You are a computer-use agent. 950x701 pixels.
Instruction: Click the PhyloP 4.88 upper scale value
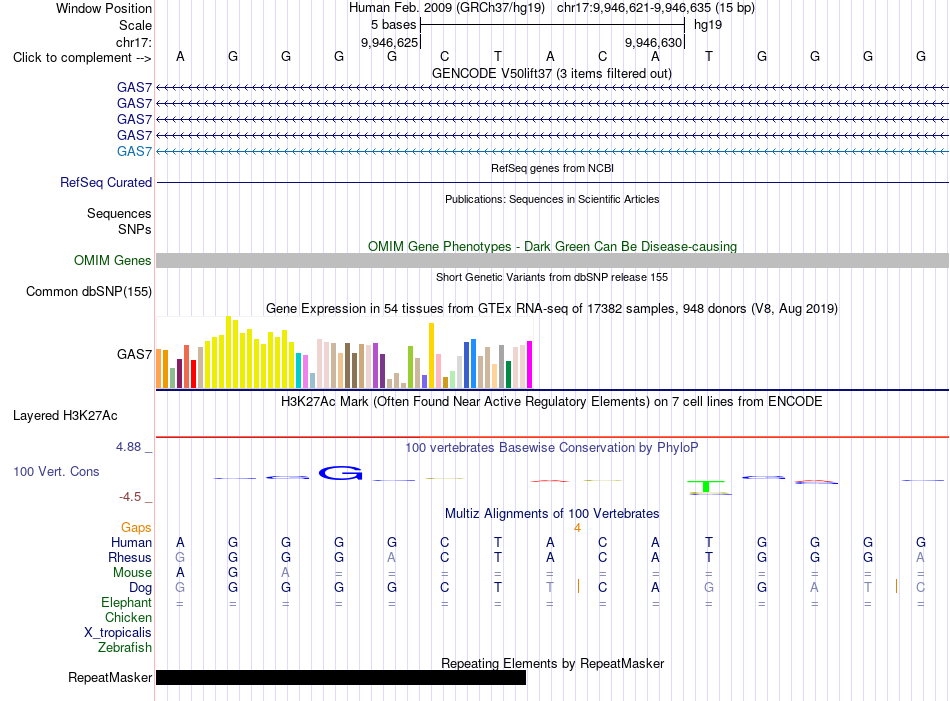tap(128, 447)
